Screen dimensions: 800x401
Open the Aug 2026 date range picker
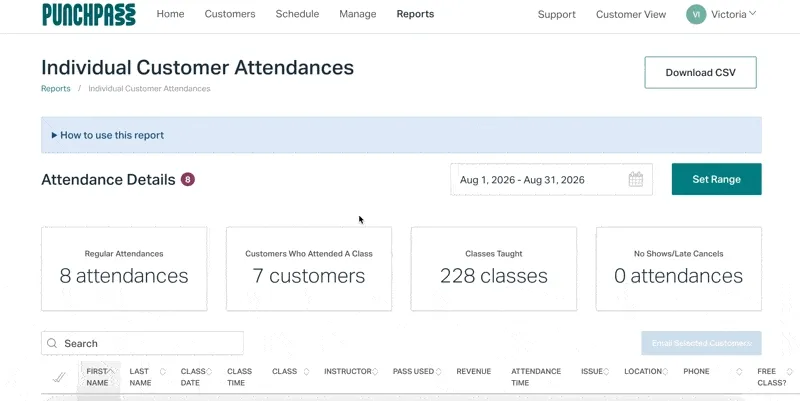pos(551,180)
